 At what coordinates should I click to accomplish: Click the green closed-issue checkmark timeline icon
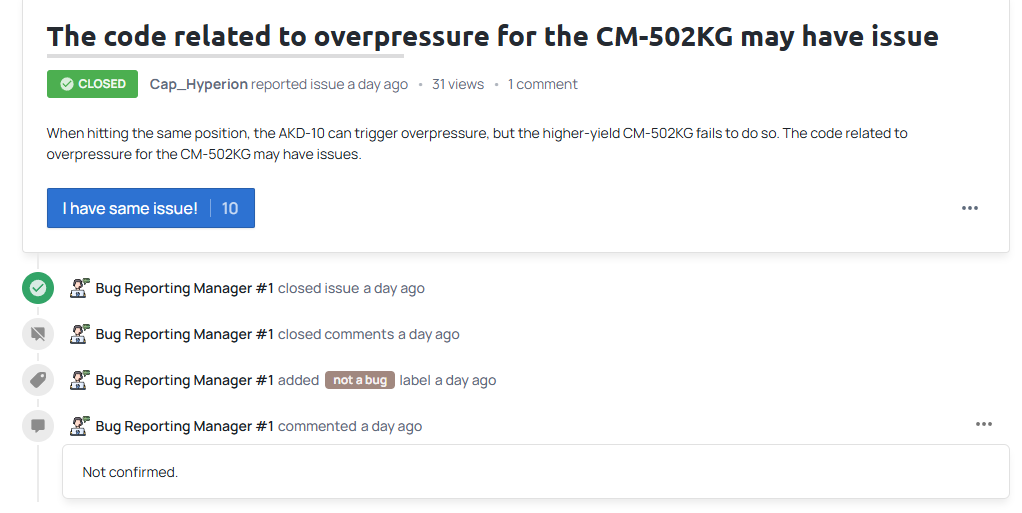point(38,288)
